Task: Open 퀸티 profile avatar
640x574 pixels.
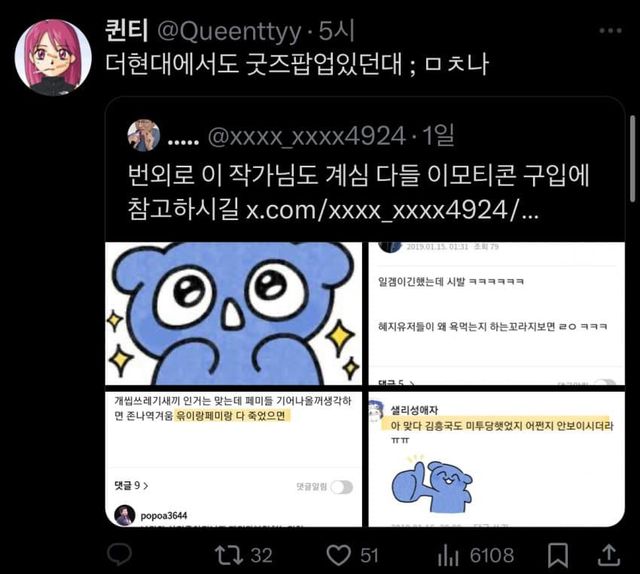Action: [x=53, y=57]
